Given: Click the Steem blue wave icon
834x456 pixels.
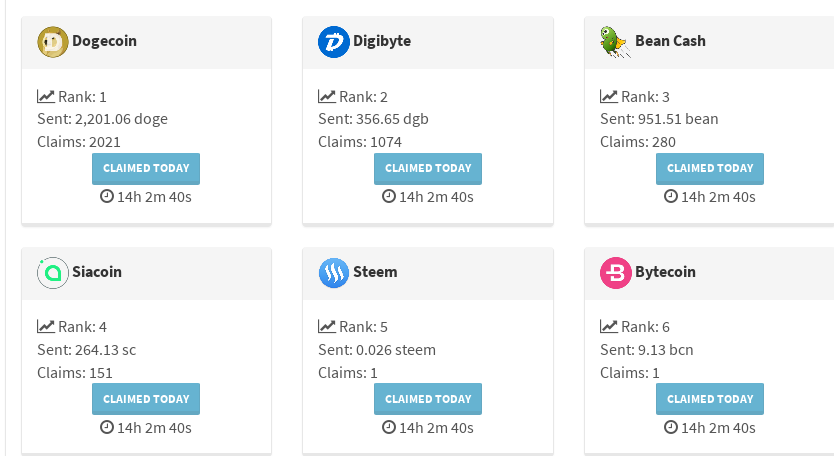Looking at the screenshot, I should pyautogui.click(x=333, y=273).
